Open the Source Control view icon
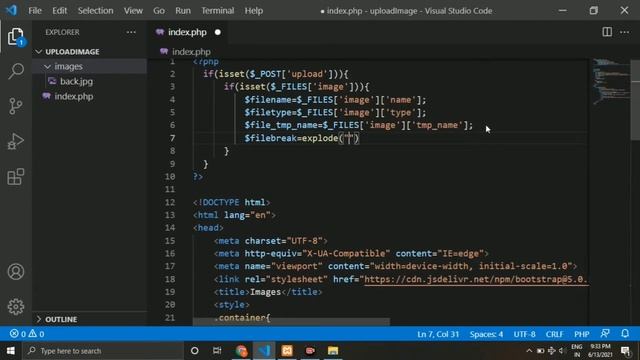The image size is (640, 360). (16, 106)
